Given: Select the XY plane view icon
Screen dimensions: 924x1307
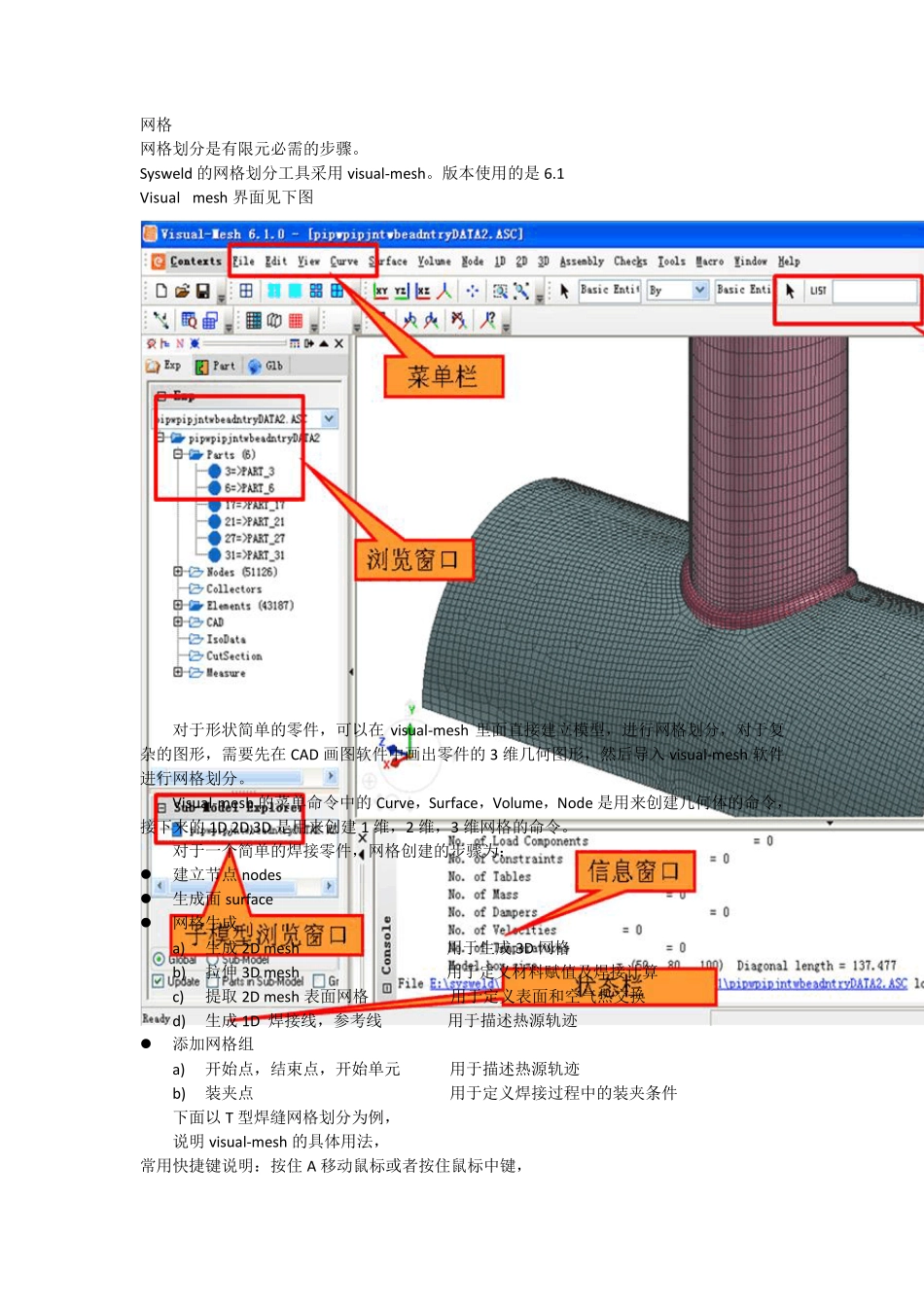Looking at the screenshot, I should pos(381,291).
